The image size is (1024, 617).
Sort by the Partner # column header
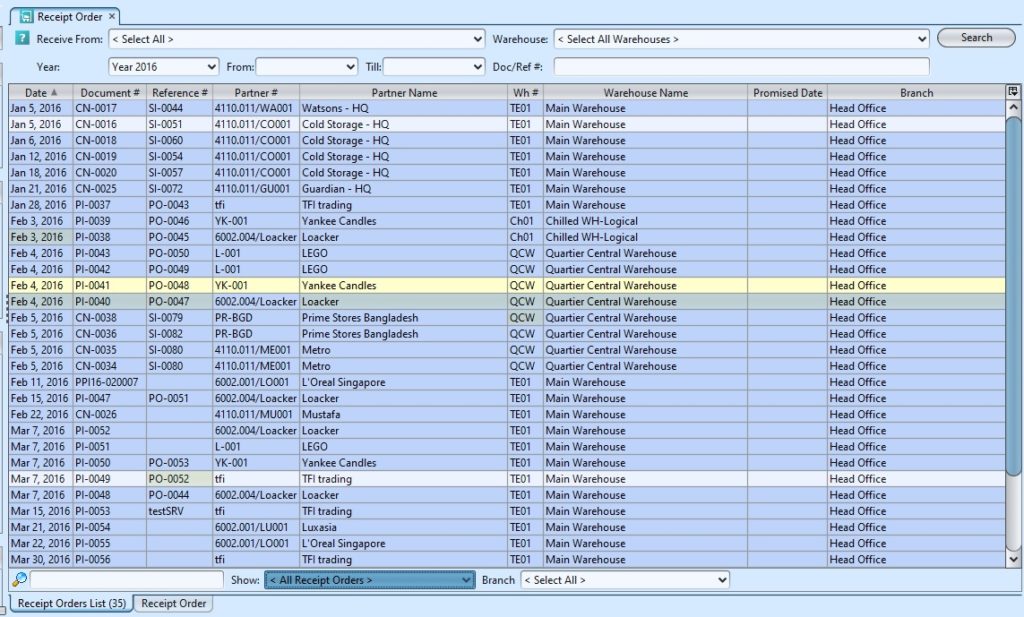pyautogui.click(x=256, y=93)
